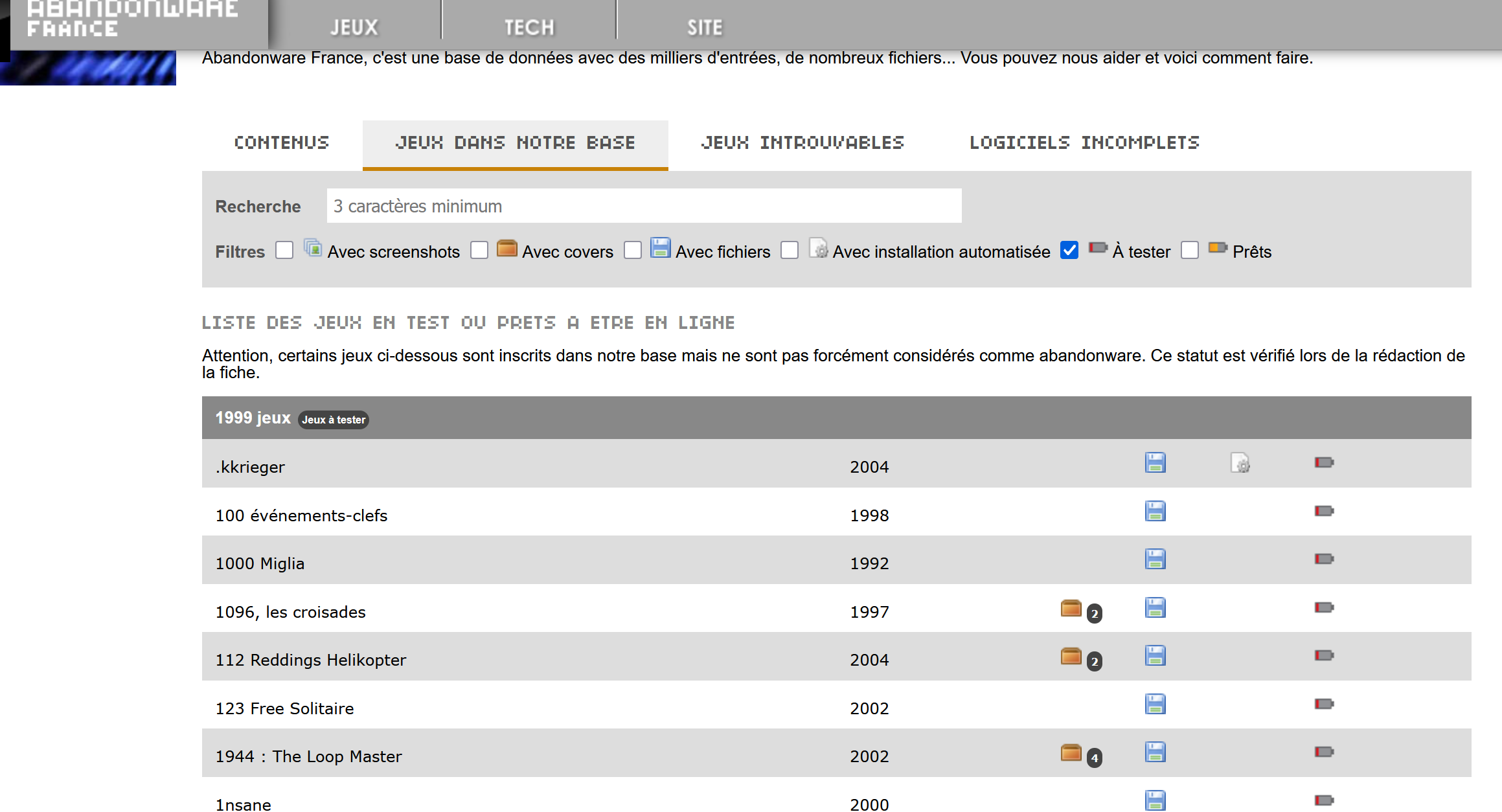
Task: Click the automated installation icon in the filters row
Action: coord(819,248)
